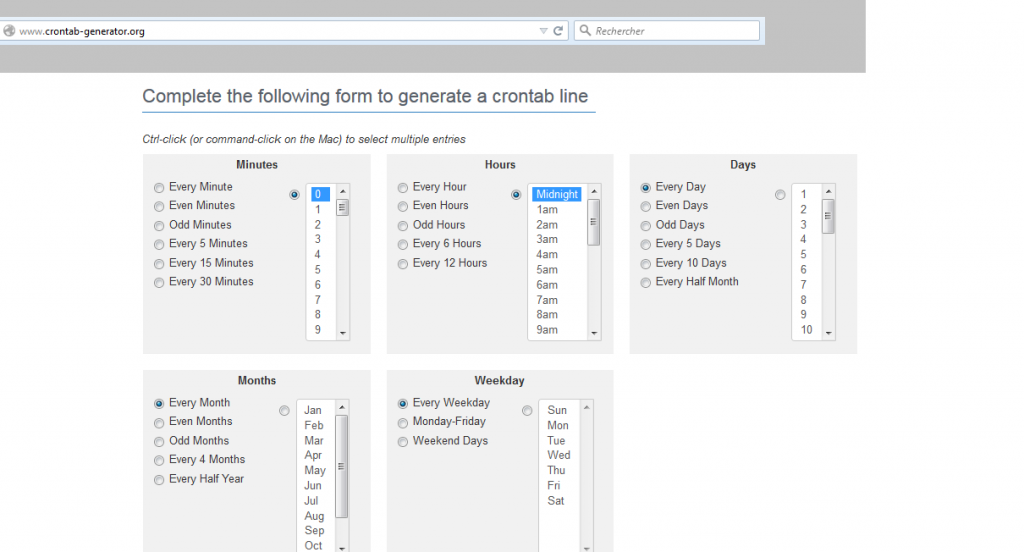Open the URL history dropdown arrow
This screenshot has width=1024, height=552.
tap(543, 31)
